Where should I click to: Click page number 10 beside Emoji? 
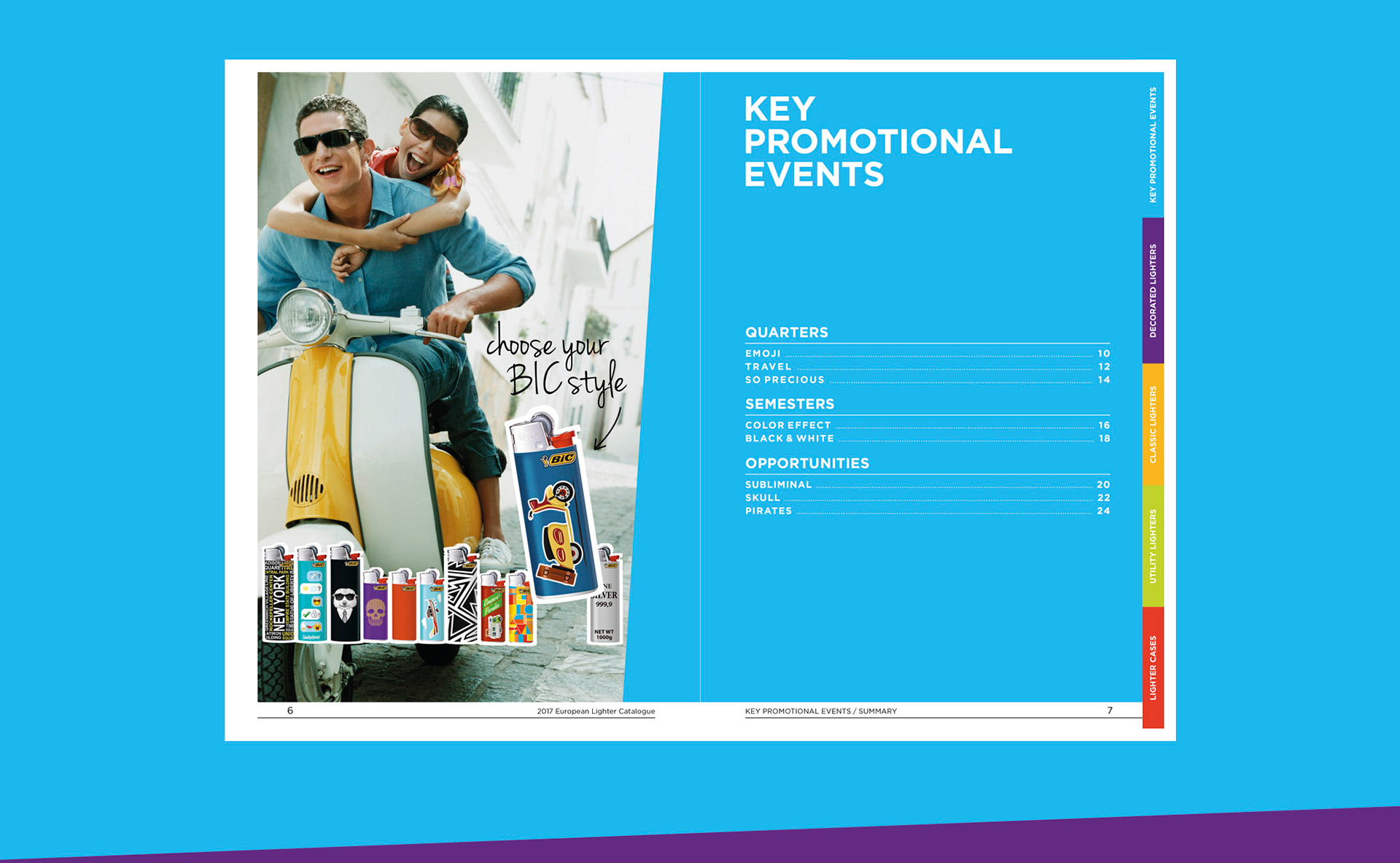[1104, 354]
